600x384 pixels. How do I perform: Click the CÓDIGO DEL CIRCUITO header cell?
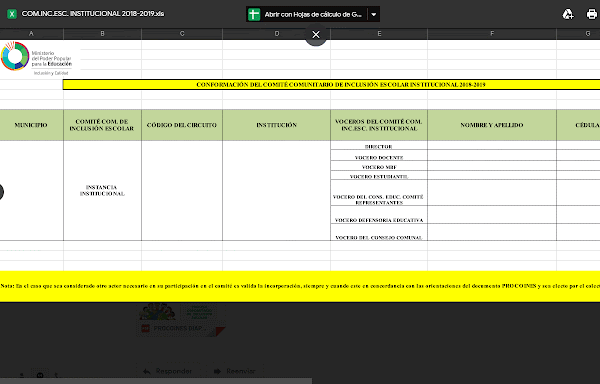click(x=182, y=125)
